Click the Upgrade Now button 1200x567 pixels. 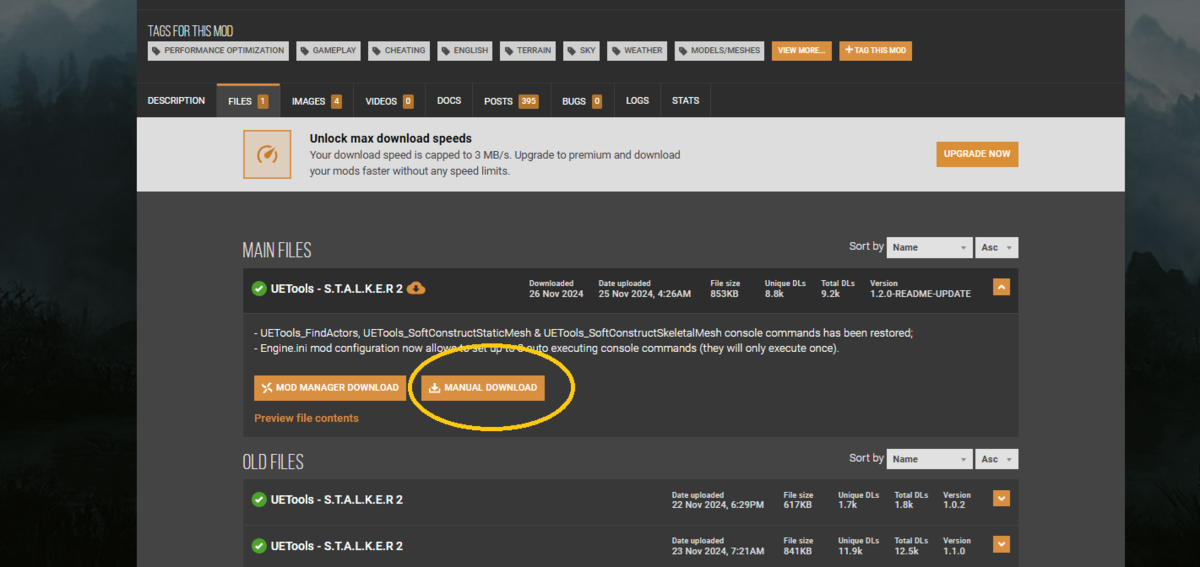click(x=977, y=154)
